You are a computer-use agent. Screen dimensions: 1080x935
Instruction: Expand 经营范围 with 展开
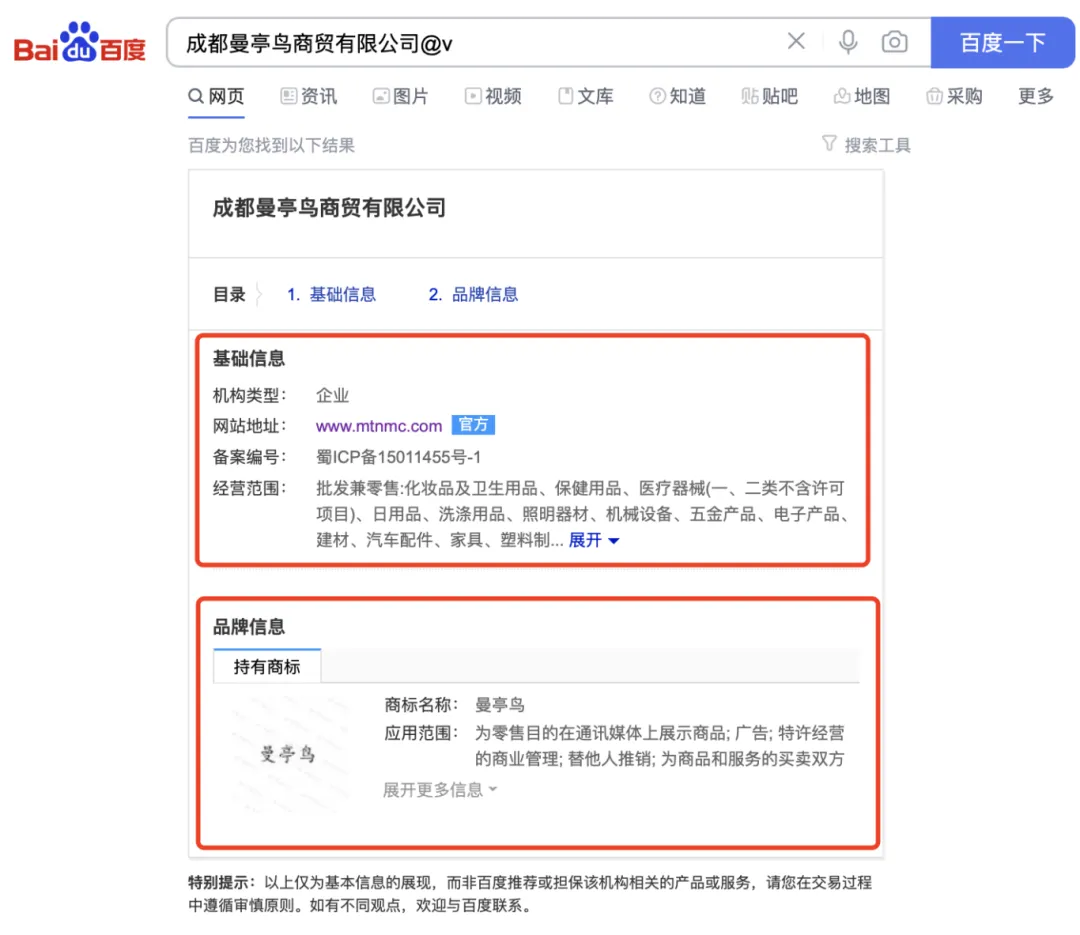point(594,541)
